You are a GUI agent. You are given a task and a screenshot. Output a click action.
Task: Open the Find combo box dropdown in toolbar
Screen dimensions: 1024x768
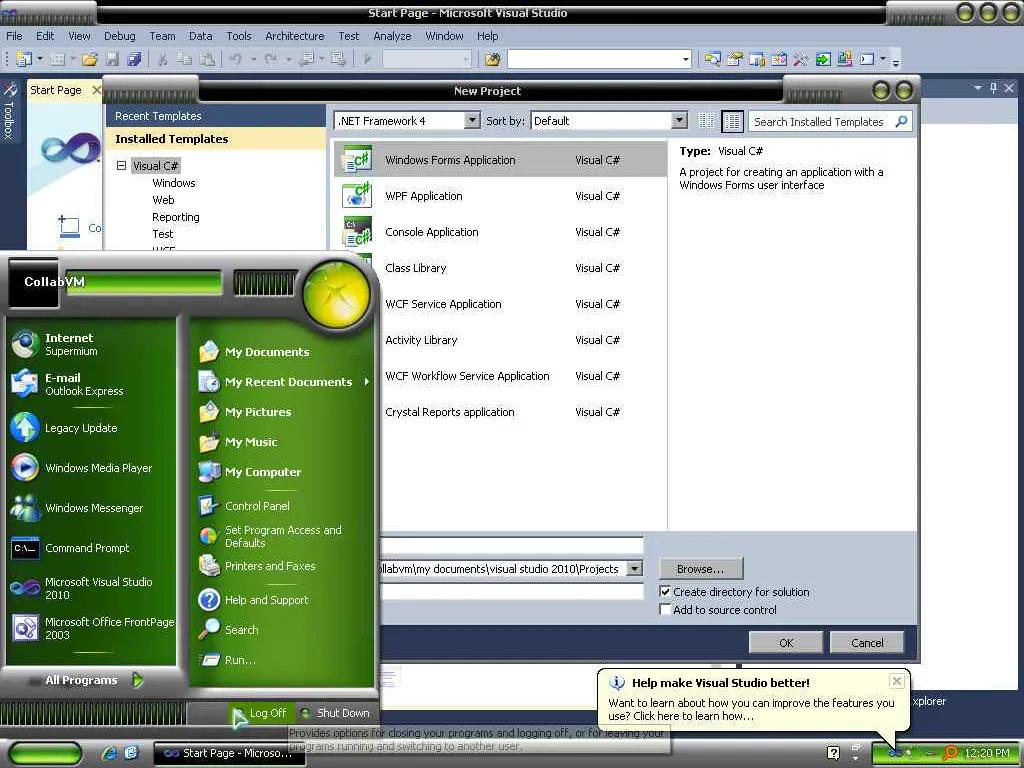pos(685,59)
